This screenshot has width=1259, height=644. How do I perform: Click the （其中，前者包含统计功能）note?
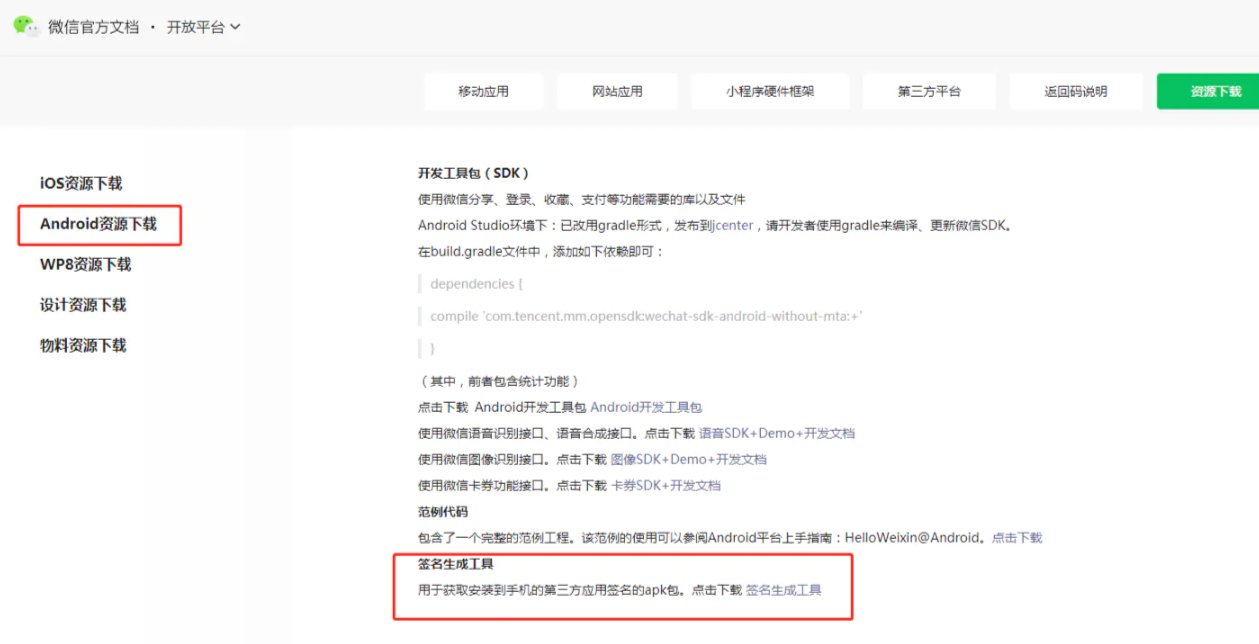click(499, 381)
